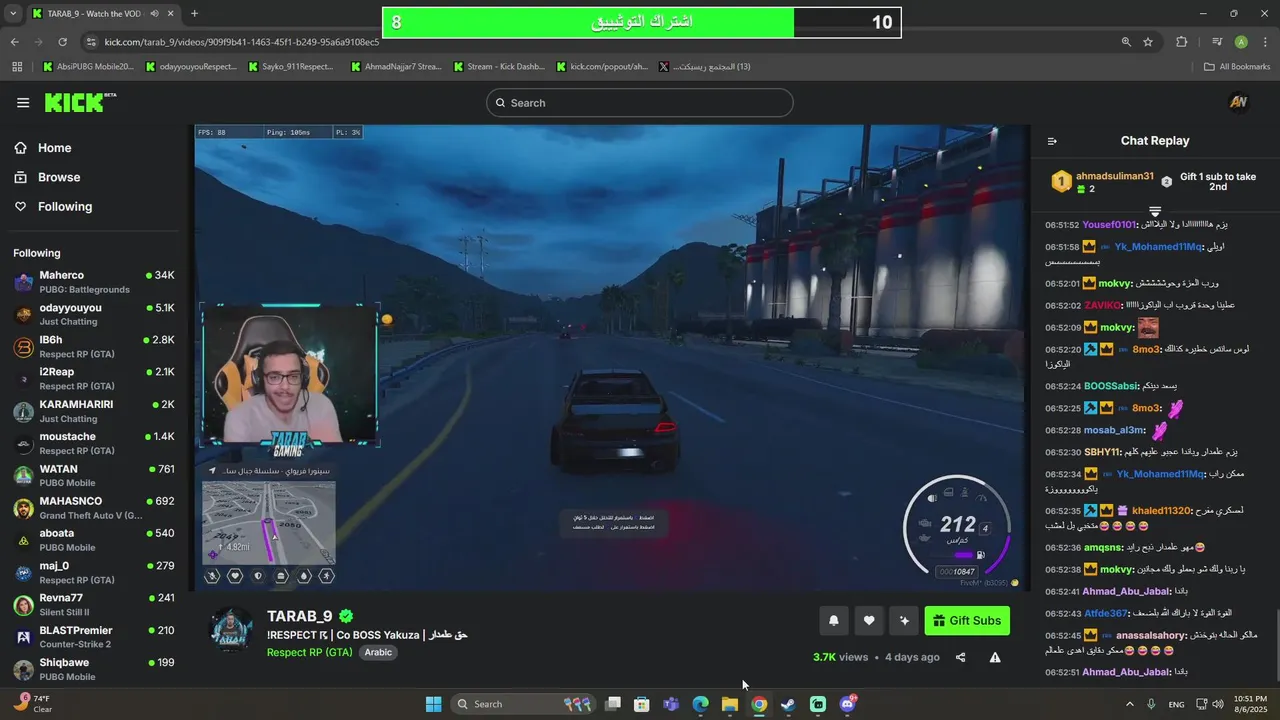Open Stream - Kick Dashboard bookmark

click(x=499, y=67)
